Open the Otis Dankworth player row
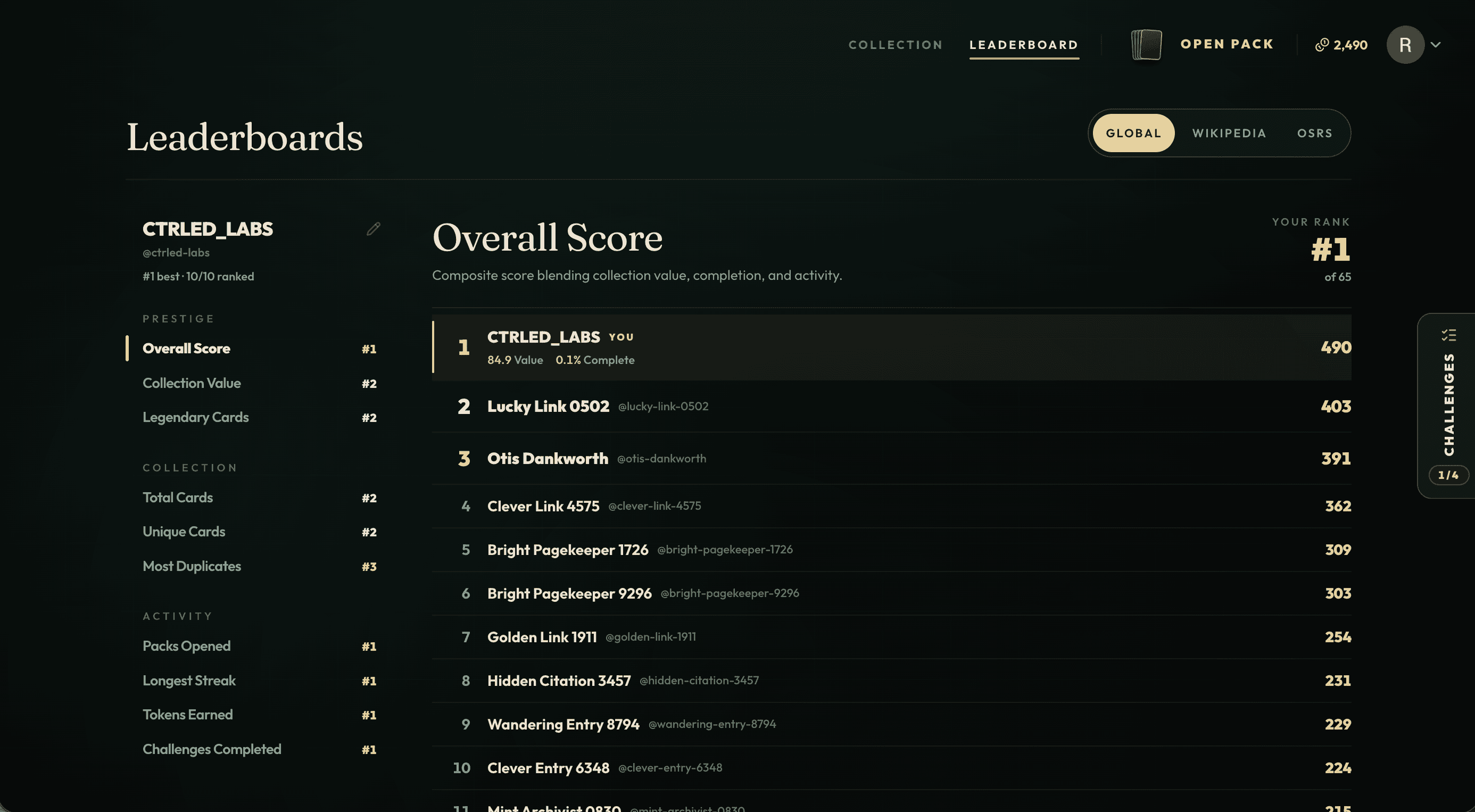This screenshot has width=1475, height=812. click(x=891, y=459)
